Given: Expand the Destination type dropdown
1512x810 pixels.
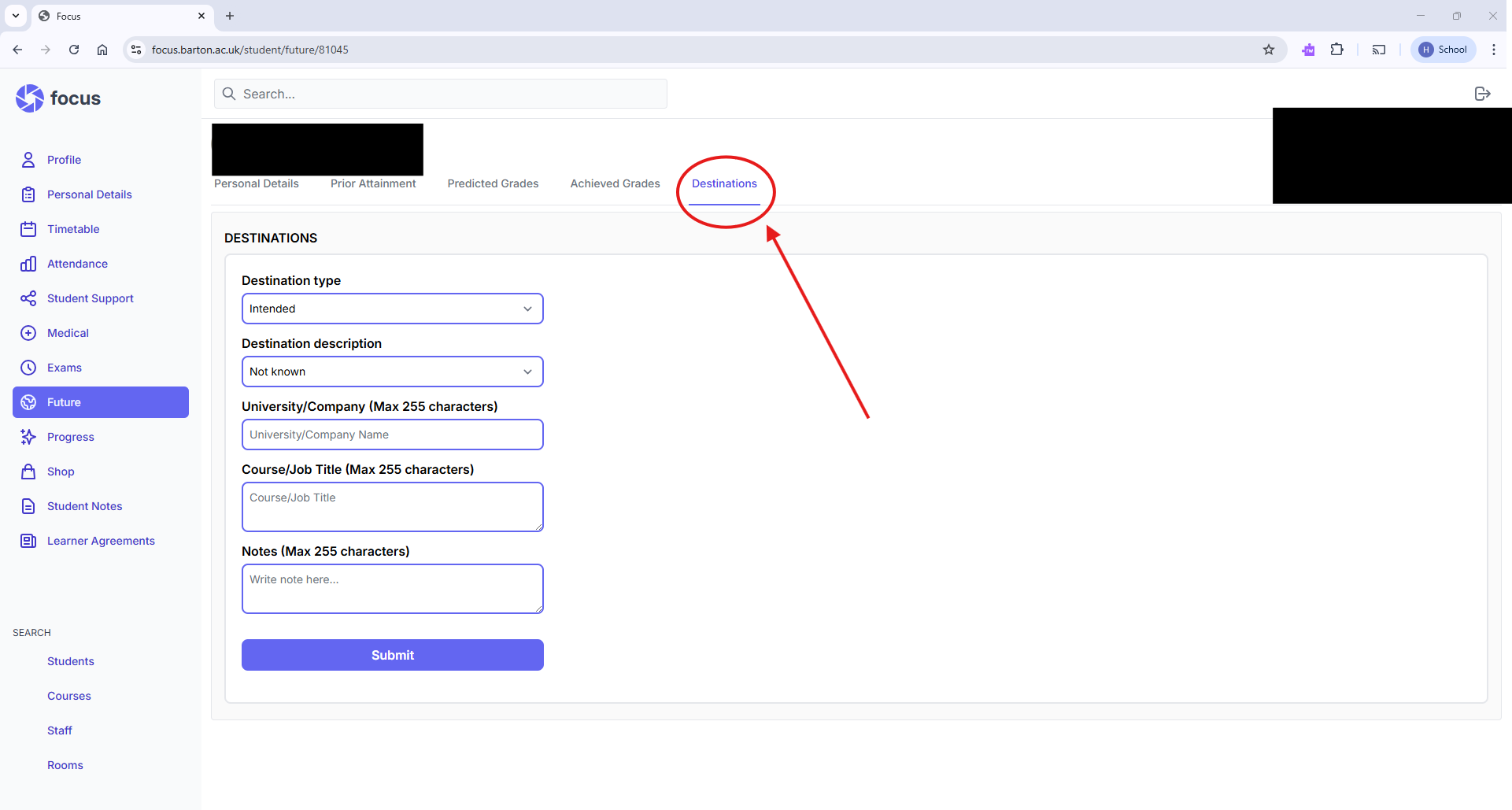Looking at the screenshot, I should (392, 309).
